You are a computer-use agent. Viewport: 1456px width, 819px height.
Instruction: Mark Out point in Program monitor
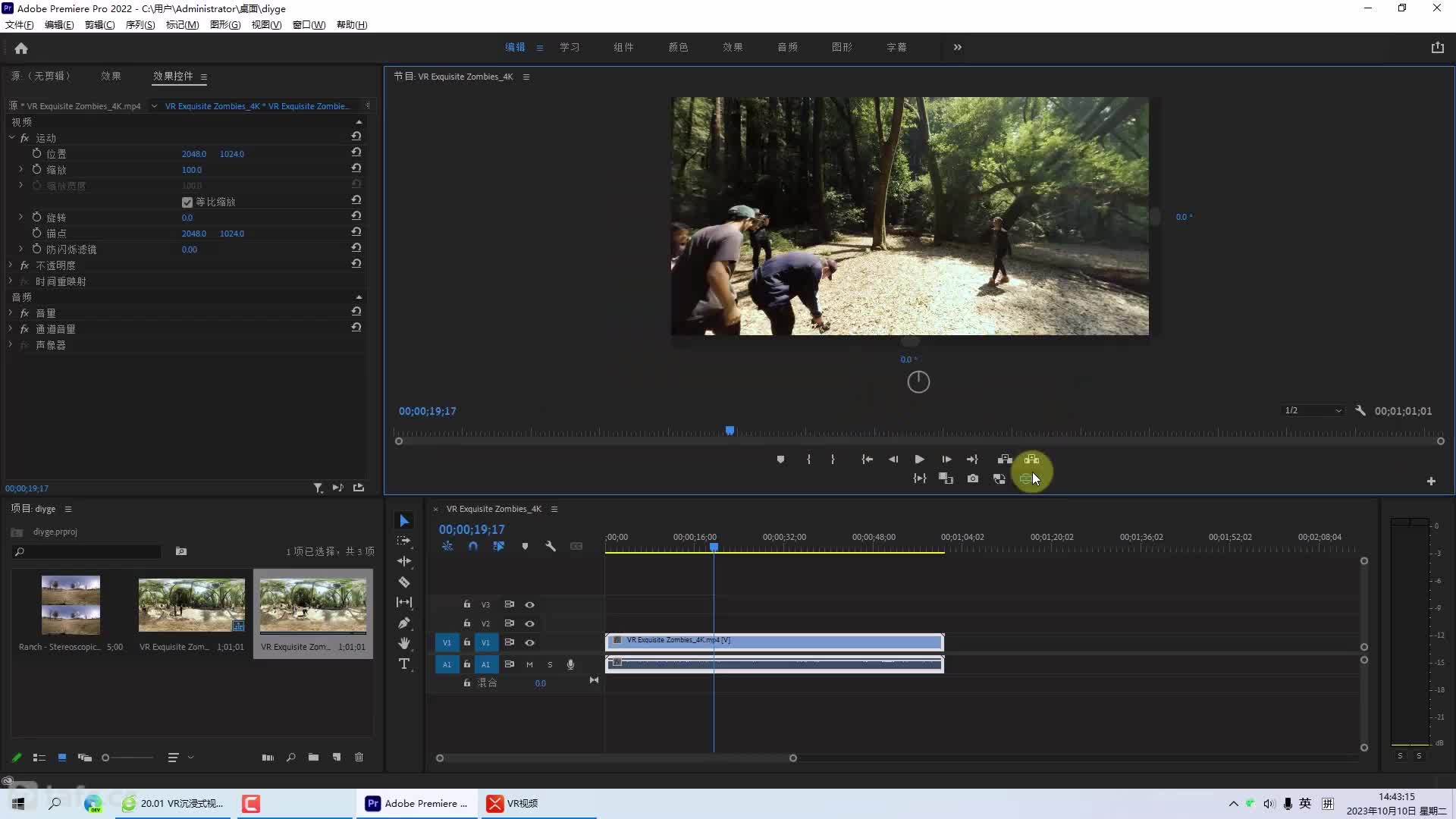[833, 459]
